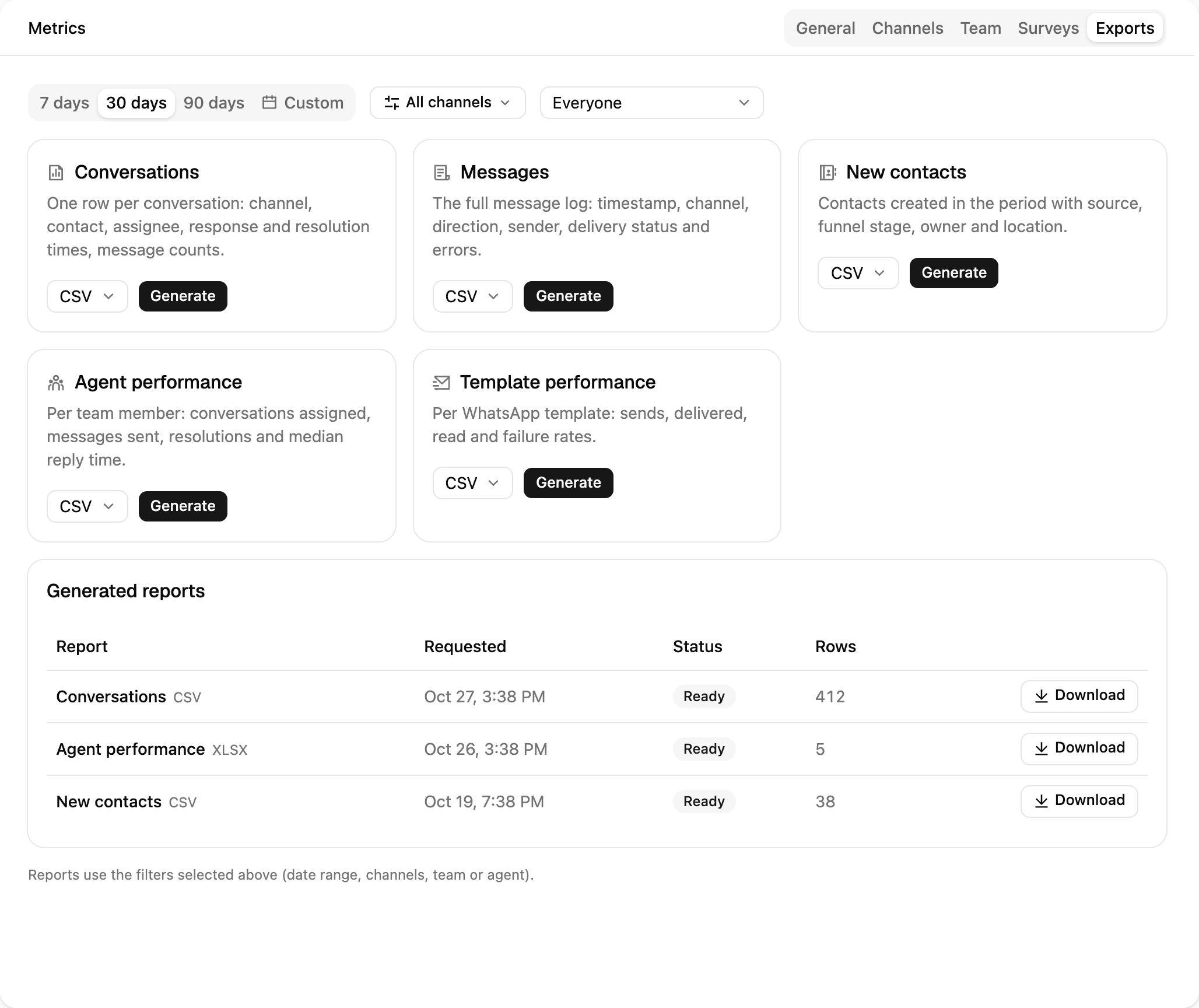Click the filter sliders icon in All channels
The width and height of the screenshot is (1199, 1008).
[392, 103]
